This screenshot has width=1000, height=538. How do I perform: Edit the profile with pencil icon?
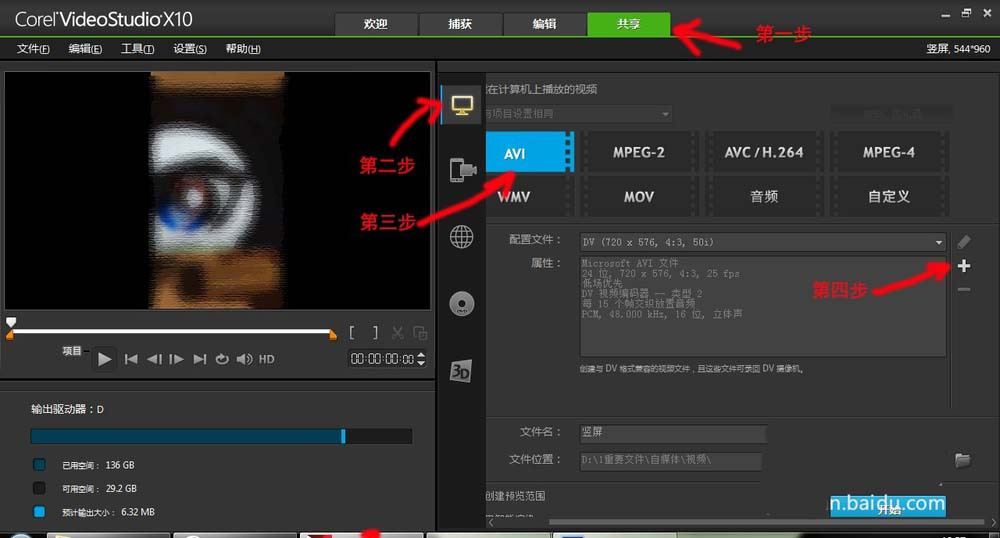pos(964,242)
